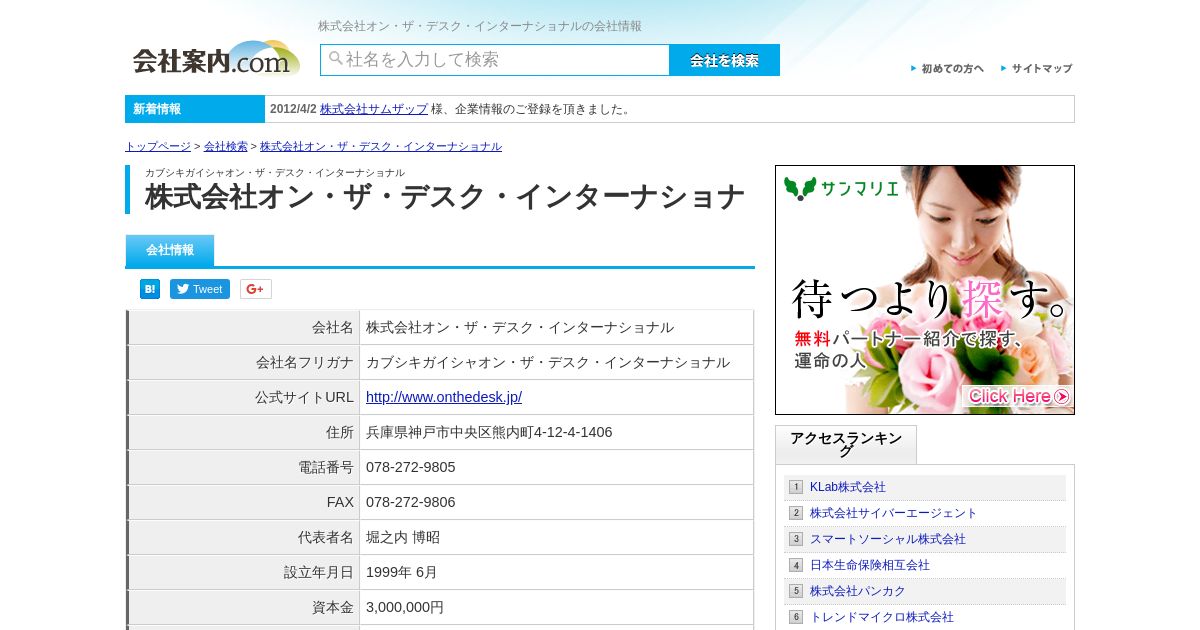The image size is (1200, 630).
Task: Click the 会社を検索 search button
Action: click(725, 60)
